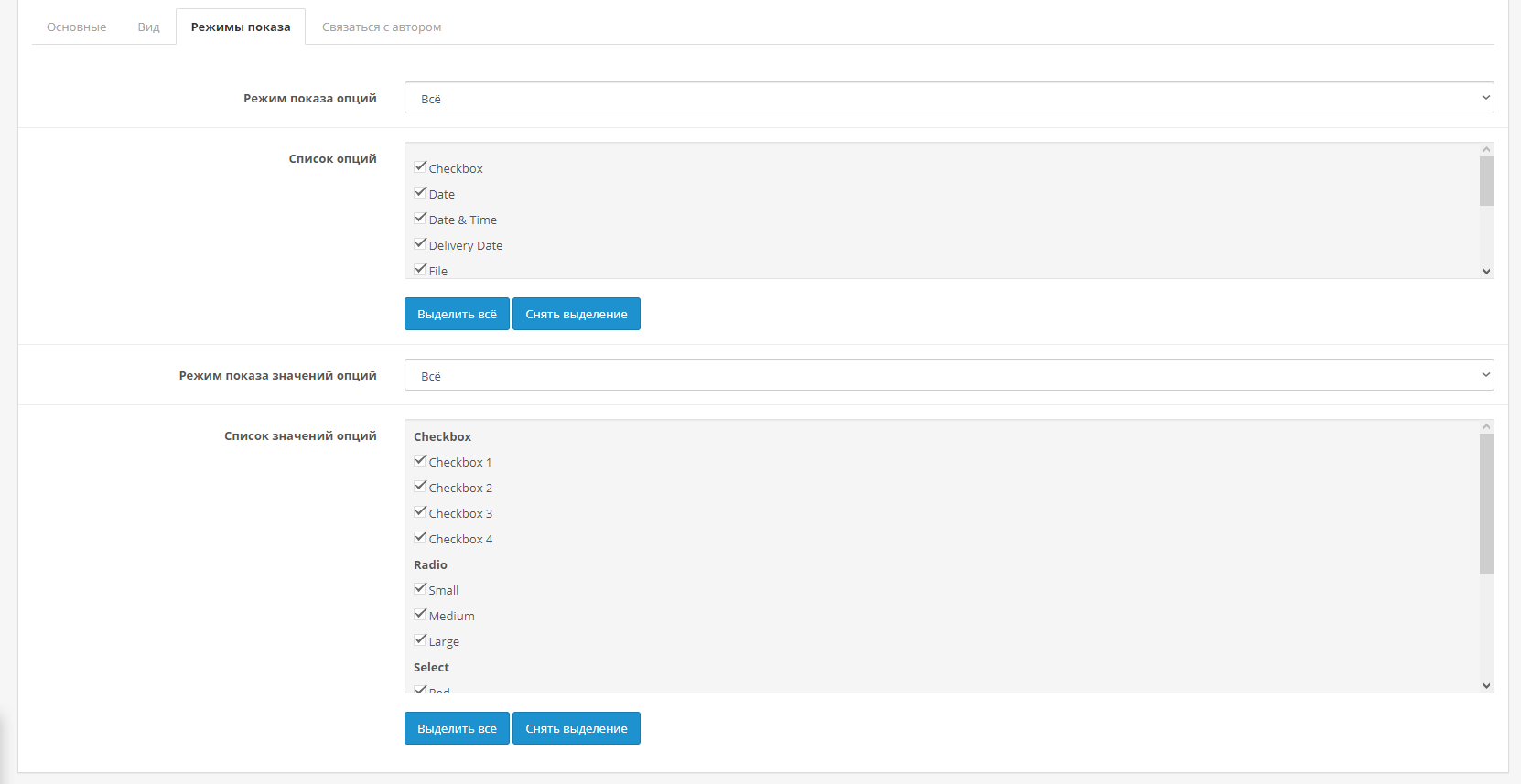This screenshot has width=1521, height=784.
Task: Toggle the Large value checkbox
Action: 421,640
